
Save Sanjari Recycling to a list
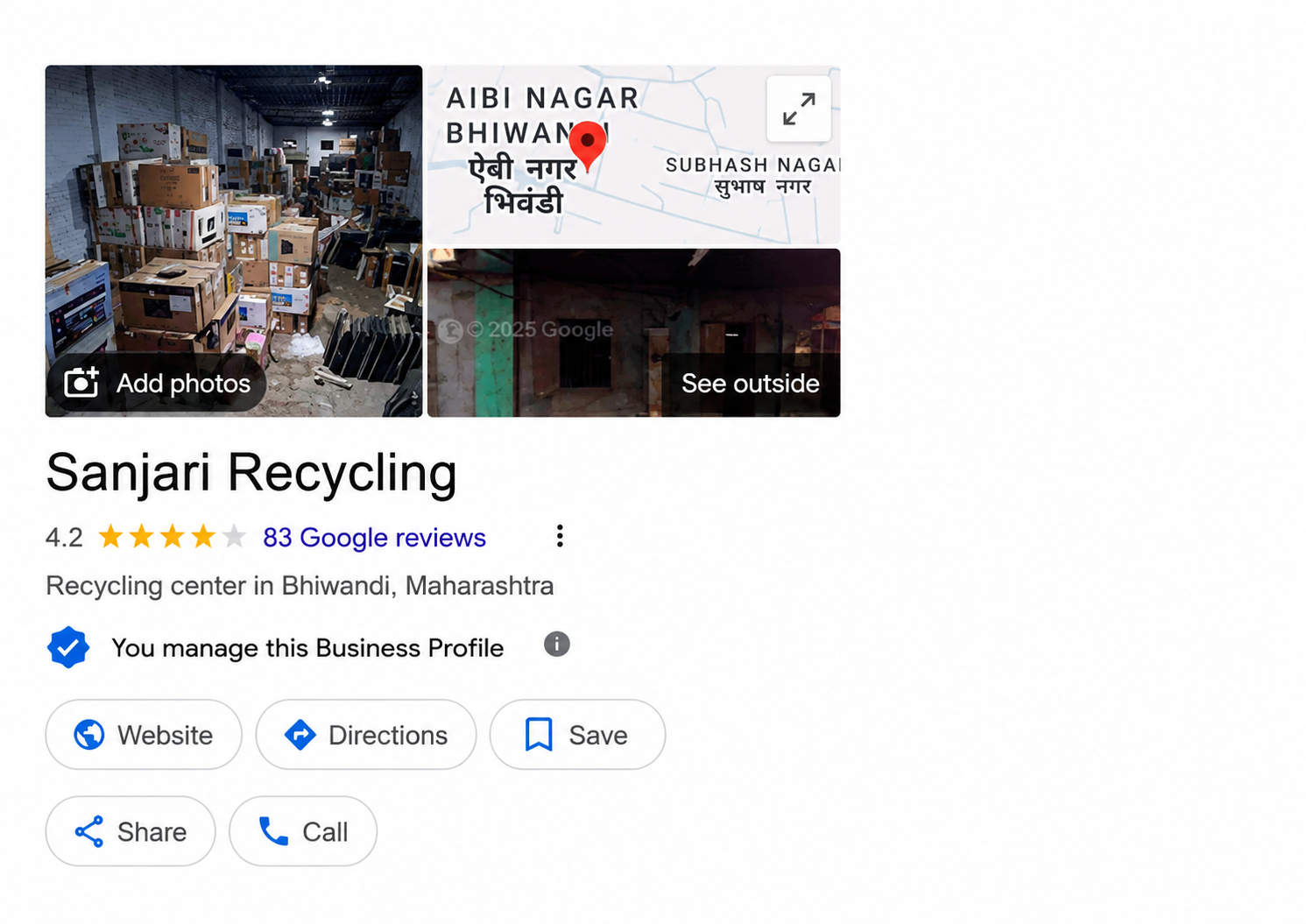[577, 735]
